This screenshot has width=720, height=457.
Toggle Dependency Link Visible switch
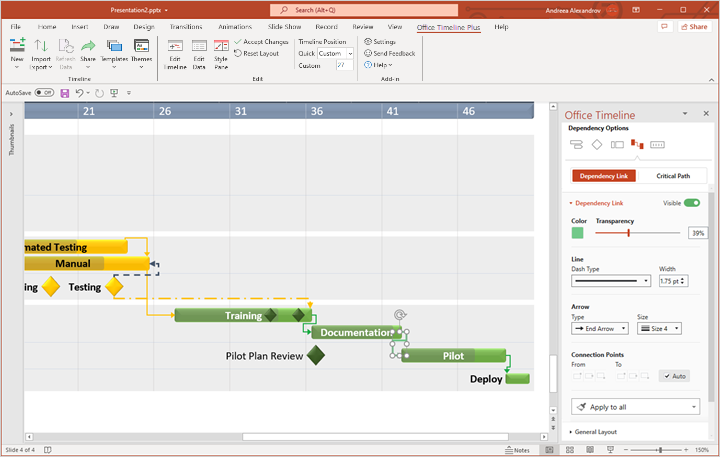[x=691, y=203]
